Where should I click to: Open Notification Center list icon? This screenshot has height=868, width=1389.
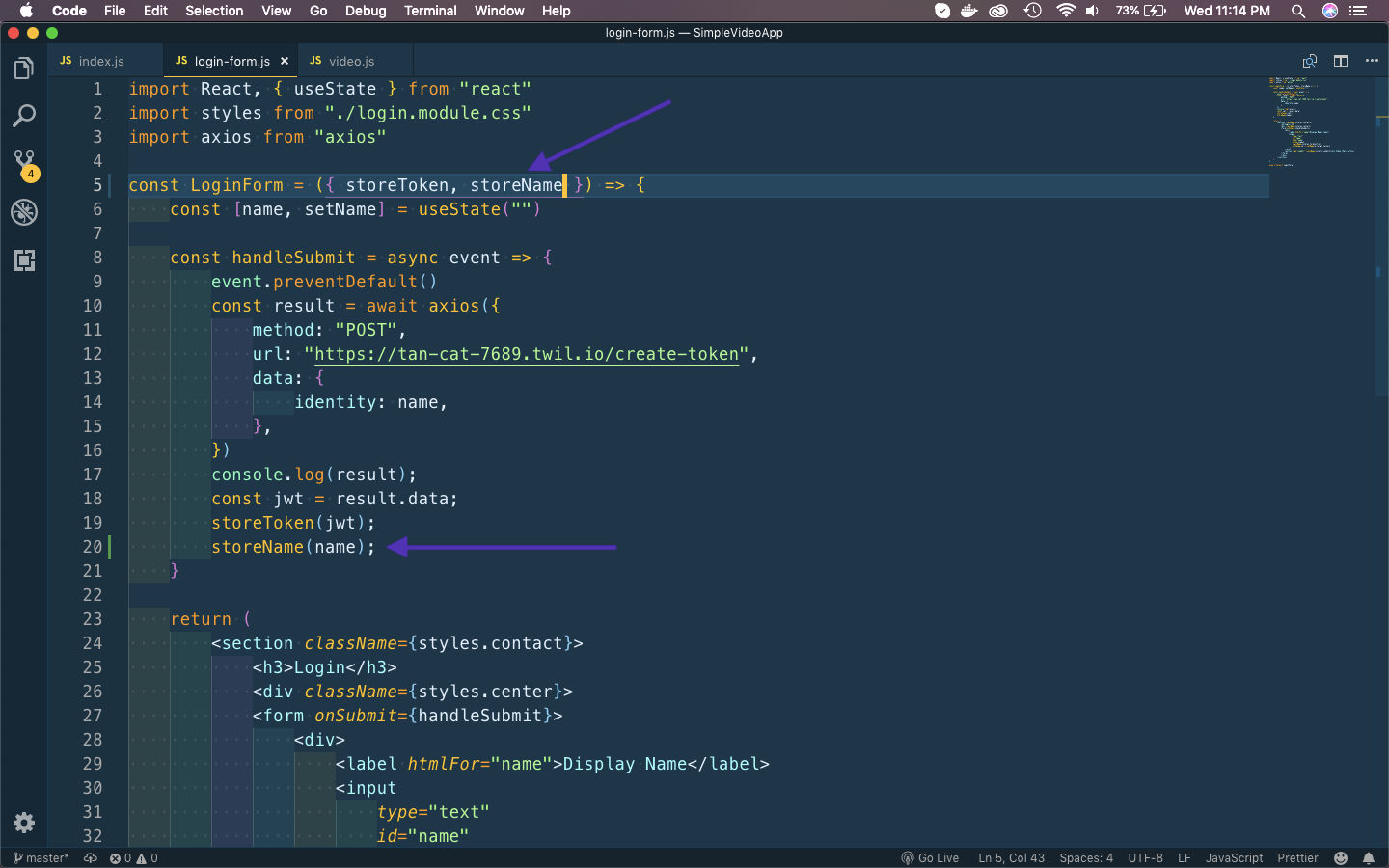(x=1359, y=11)
